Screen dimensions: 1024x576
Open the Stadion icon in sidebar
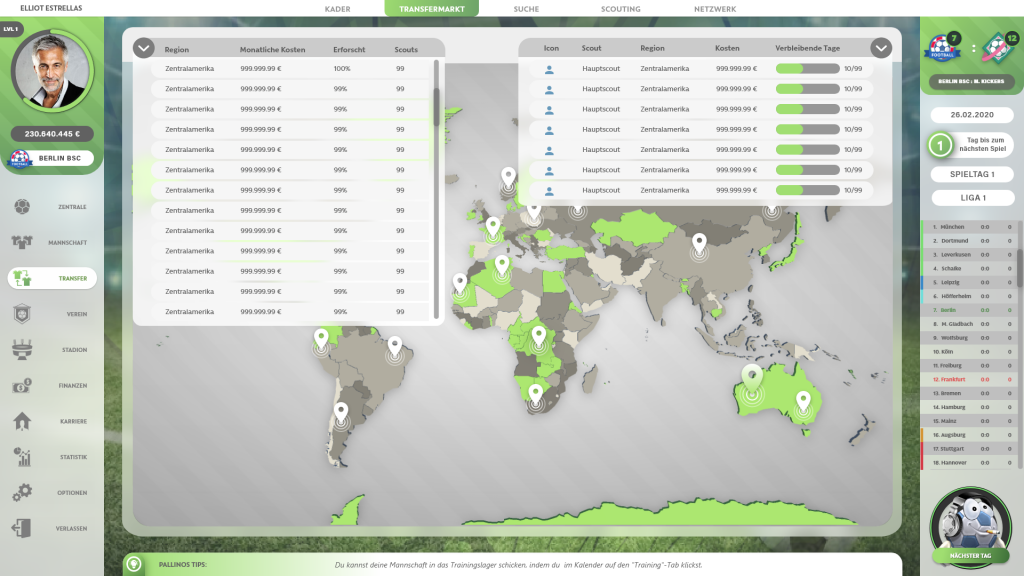click(21, 350)
